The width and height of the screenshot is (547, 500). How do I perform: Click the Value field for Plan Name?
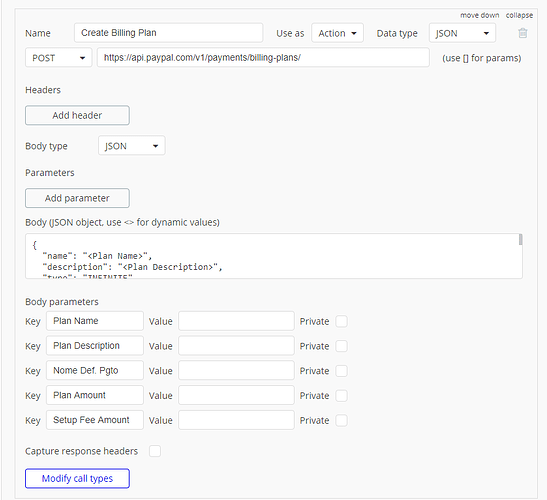(x=236, y=321)
